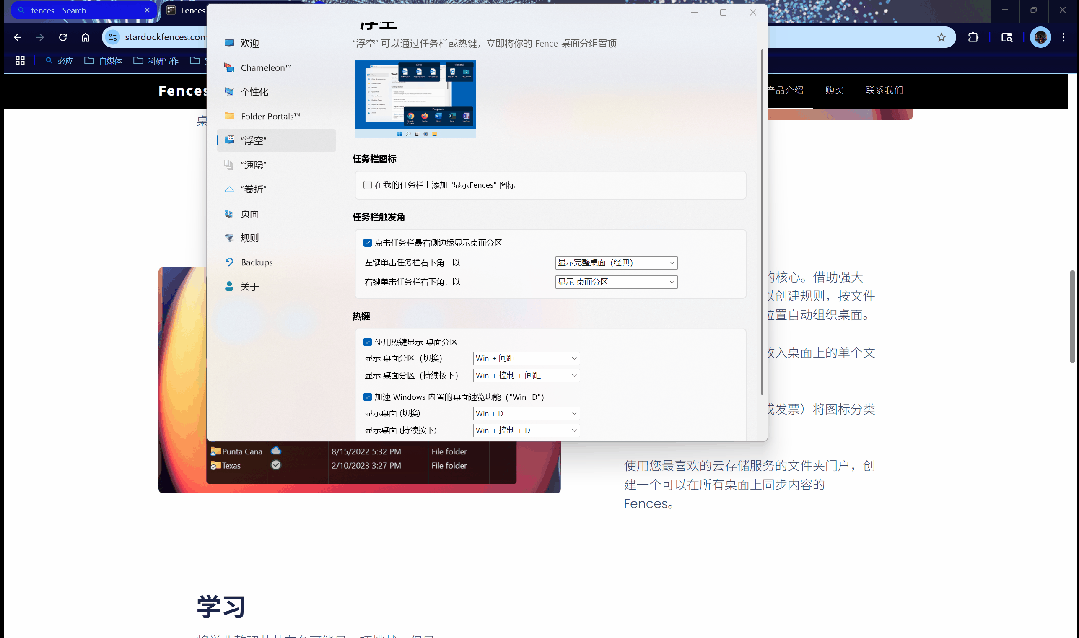Screen dimensions: 1079x638
Task: Toggle the Windows 'Win+D' replace checkbox
Action: 367,397
